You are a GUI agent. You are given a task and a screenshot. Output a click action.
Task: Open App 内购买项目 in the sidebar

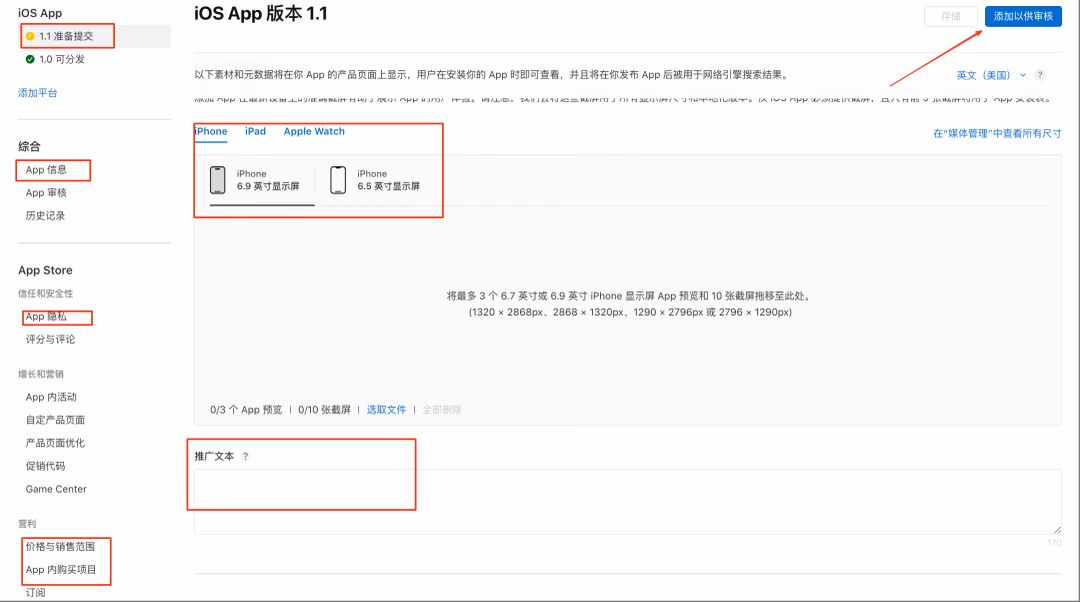pos(61,570)
